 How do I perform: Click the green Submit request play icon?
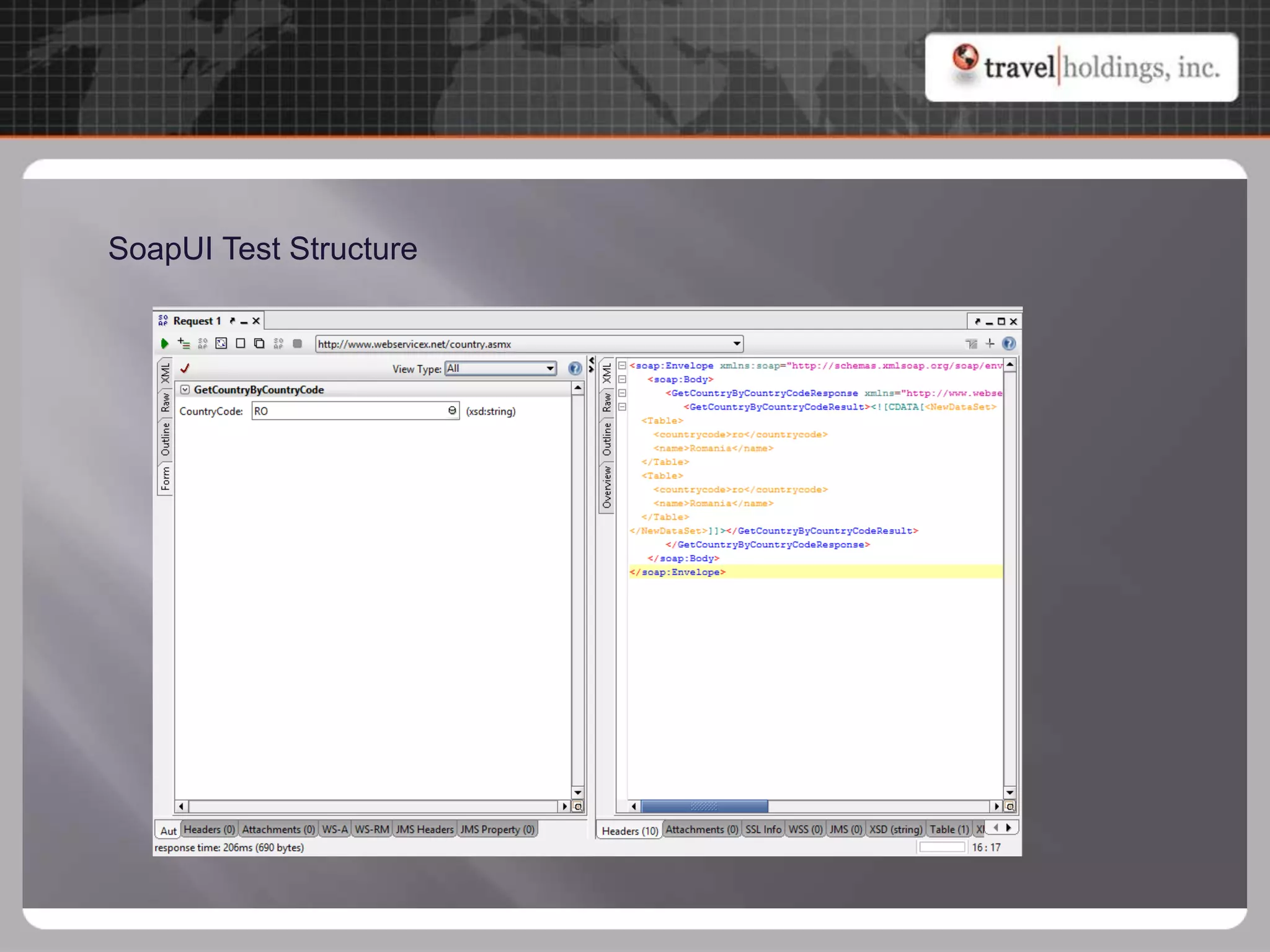[x=164, y=343]
